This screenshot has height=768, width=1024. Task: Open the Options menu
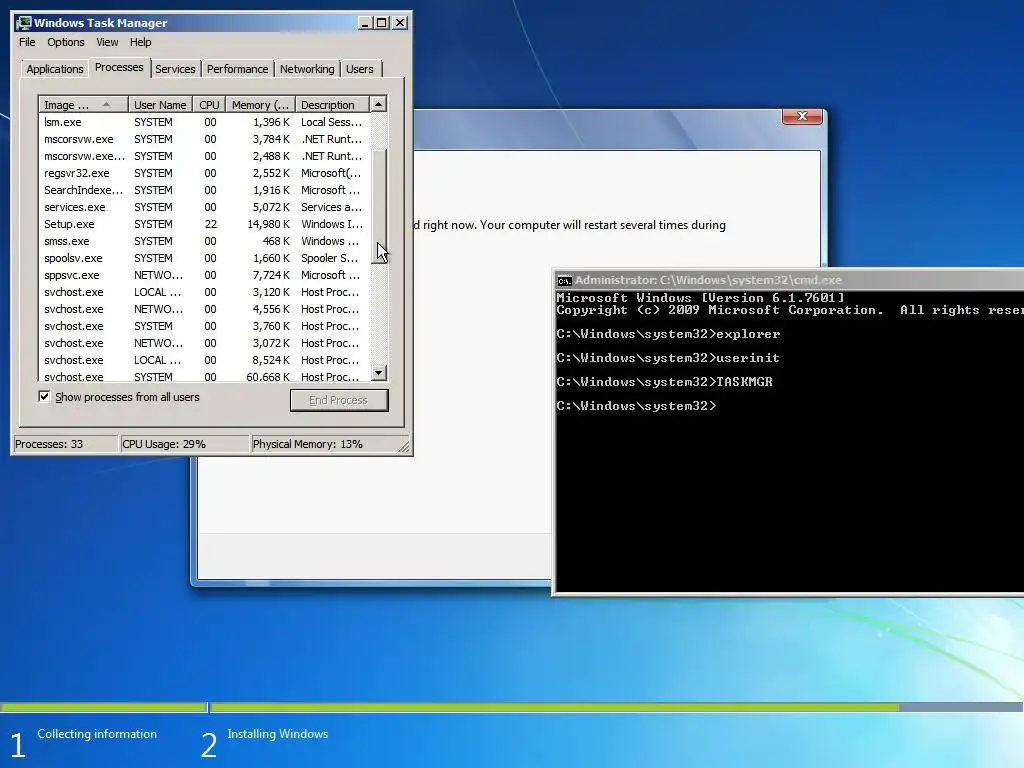(65, 42)
